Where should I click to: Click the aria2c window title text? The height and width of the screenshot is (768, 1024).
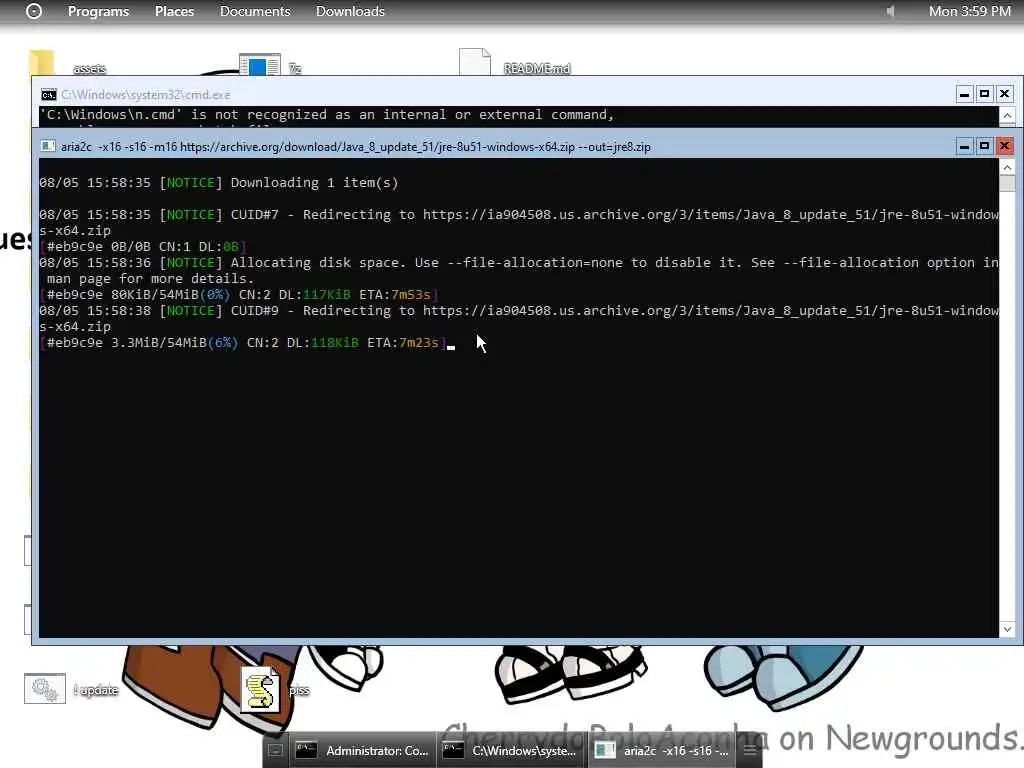coord(356,147)
